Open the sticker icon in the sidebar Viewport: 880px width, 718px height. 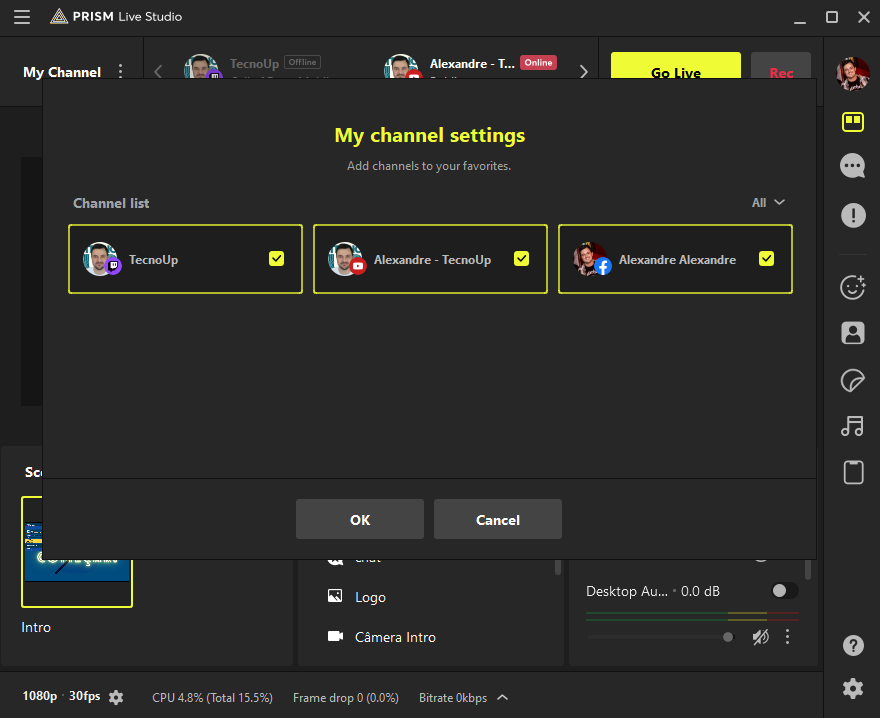click(x=852, y=381)
